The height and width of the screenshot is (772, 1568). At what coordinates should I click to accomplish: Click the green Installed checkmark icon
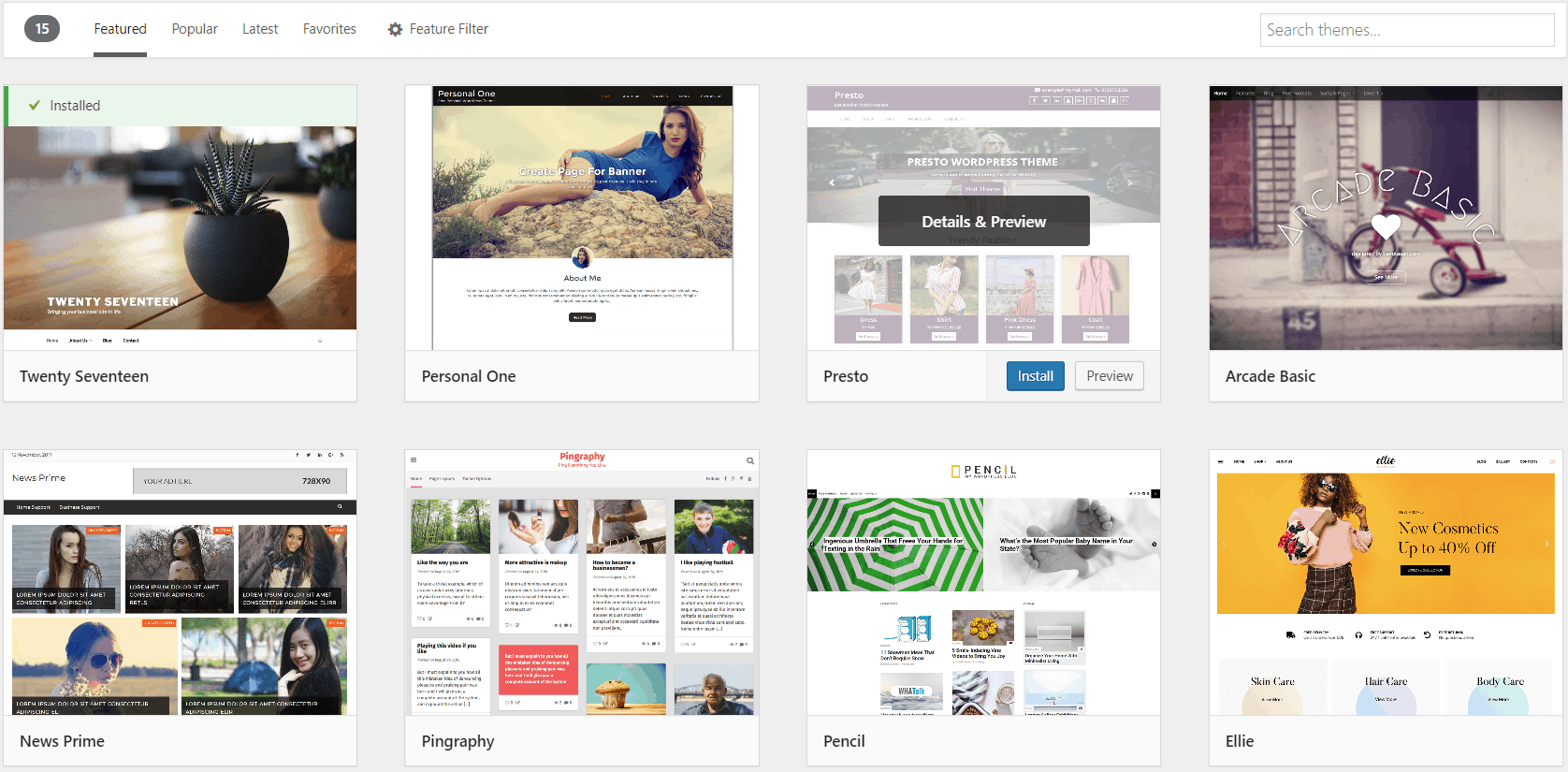(35, 106)
